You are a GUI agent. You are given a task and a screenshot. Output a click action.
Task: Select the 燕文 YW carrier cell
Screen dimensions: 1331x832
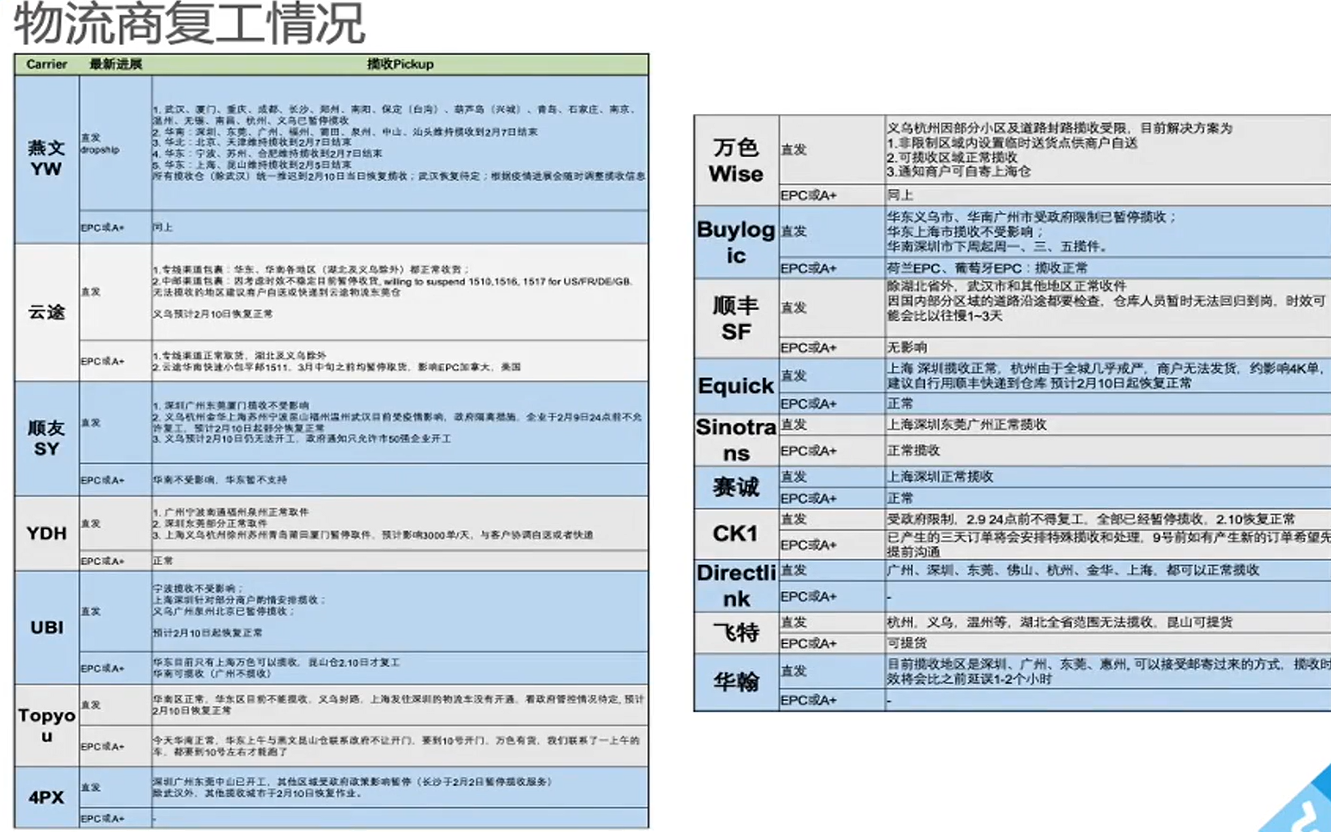click(x=46, y=158)
